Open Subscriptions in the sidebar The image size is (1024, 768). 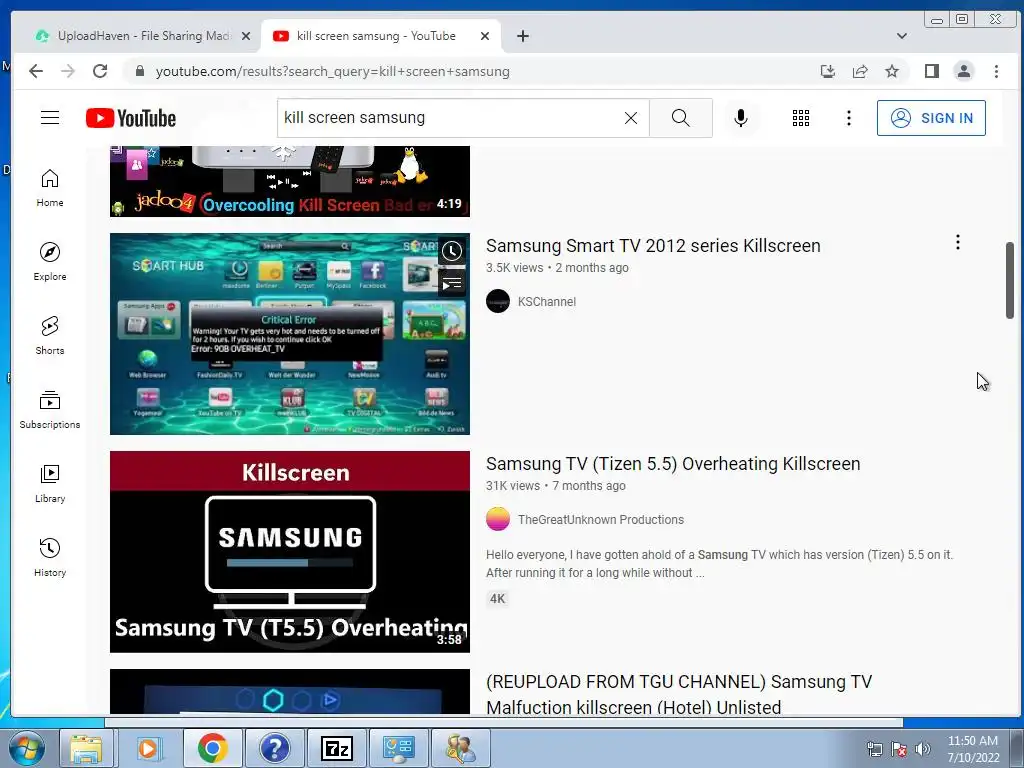[x=50, y=409]
